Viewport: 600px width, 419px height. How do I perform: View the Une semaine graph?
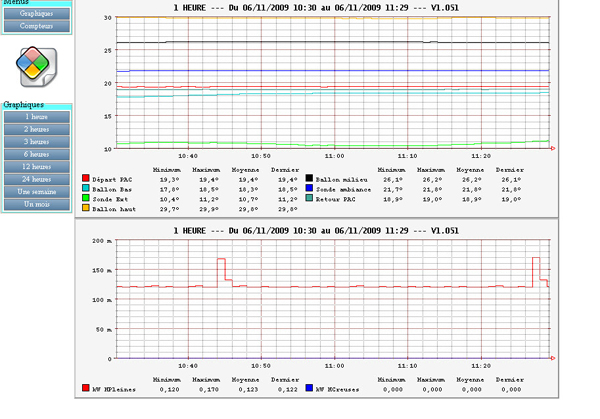tap(36, 191)
